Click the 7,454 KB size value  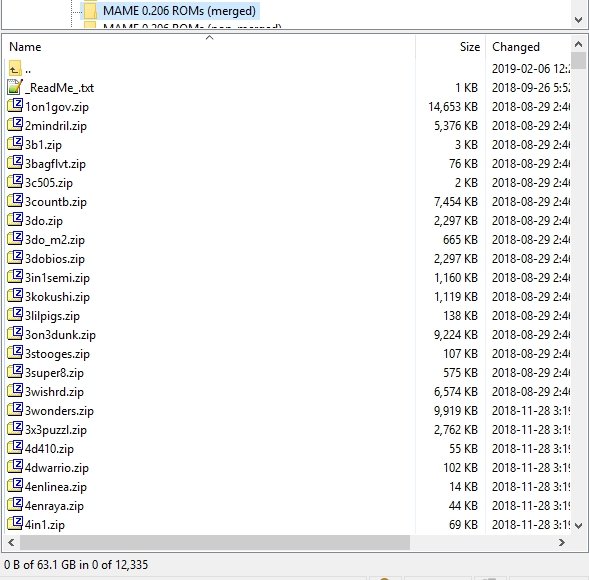456,202
